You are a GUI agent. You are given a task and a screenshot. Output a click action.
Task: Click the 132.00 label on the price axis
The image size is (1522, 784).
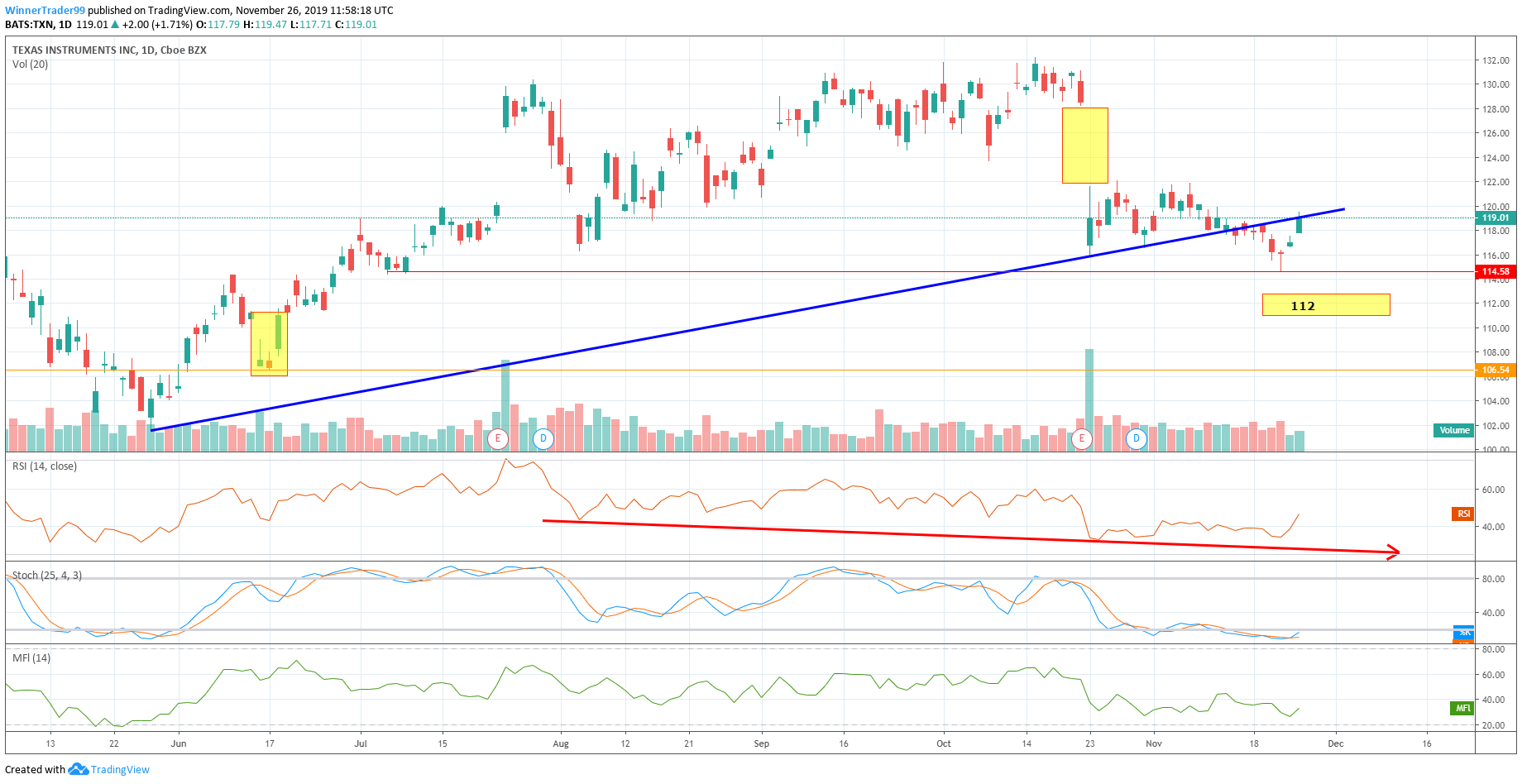1496,60
